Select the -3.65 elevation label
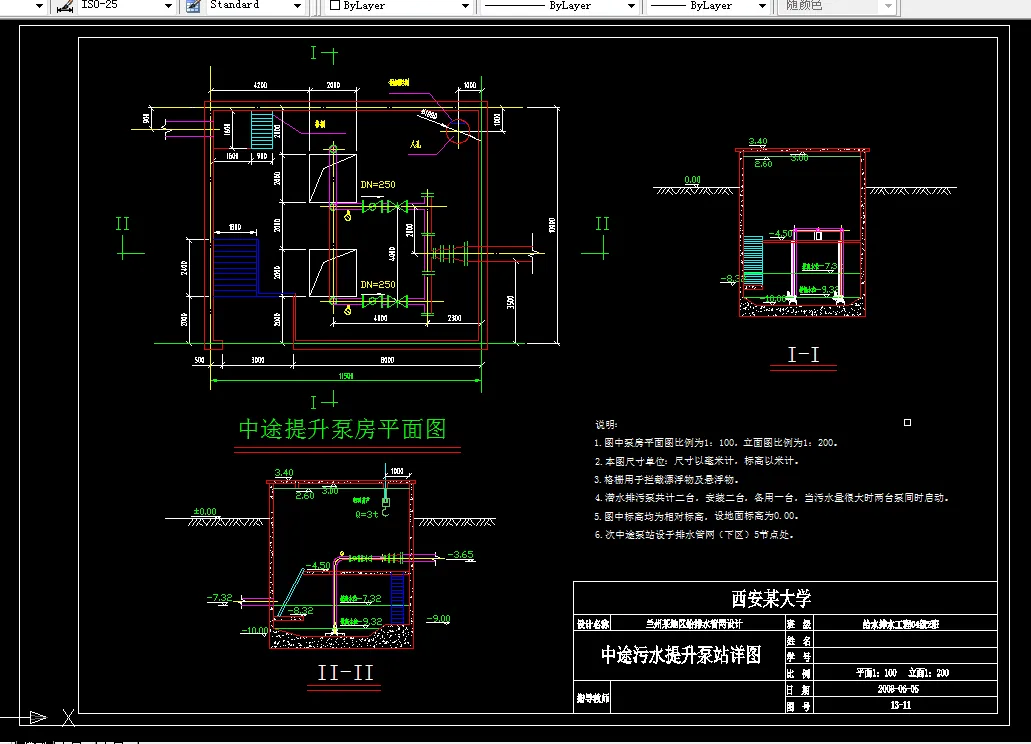The image size is (1031, 744). [x=460, y=555]
